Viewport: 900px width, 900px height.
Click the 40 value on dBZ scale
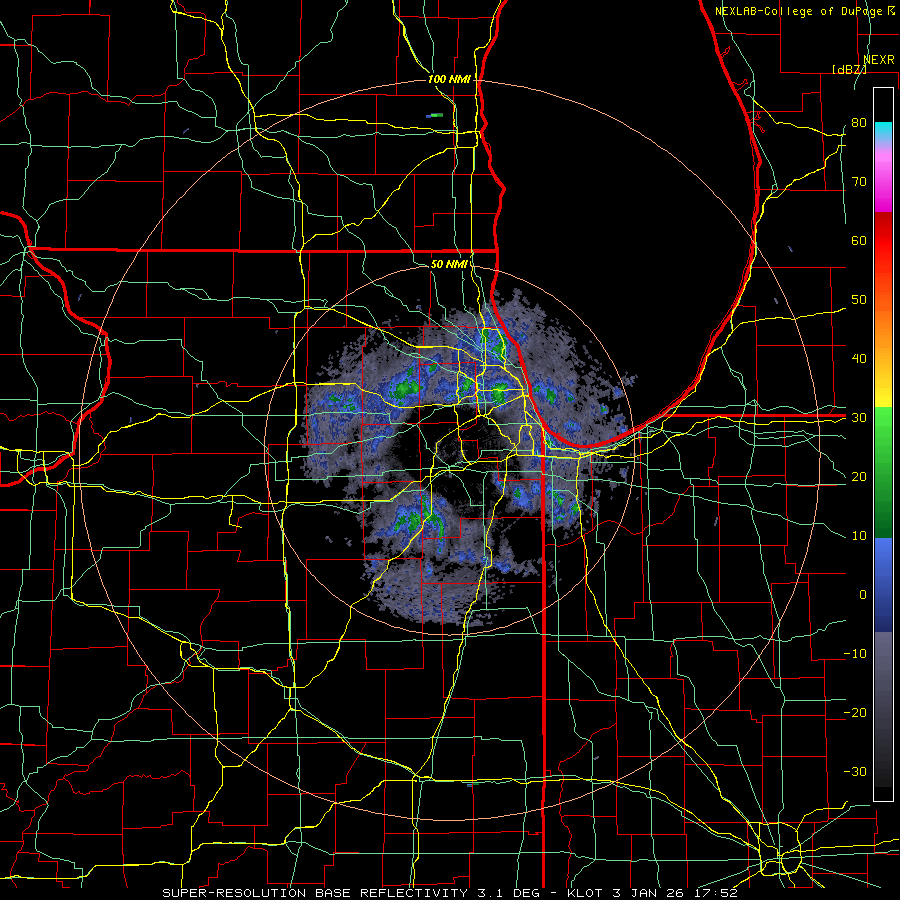pos(859,359)
